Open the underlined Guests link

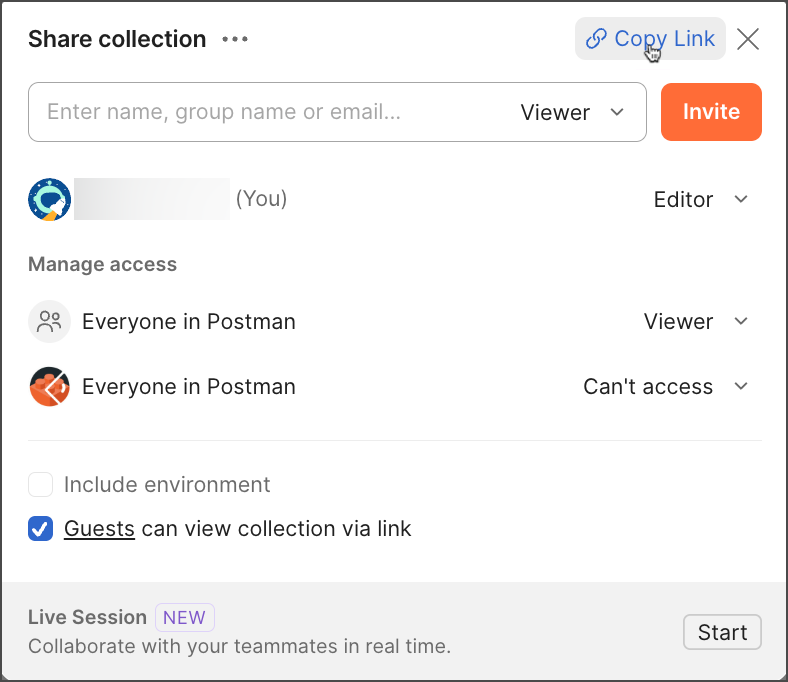(99, 529)
